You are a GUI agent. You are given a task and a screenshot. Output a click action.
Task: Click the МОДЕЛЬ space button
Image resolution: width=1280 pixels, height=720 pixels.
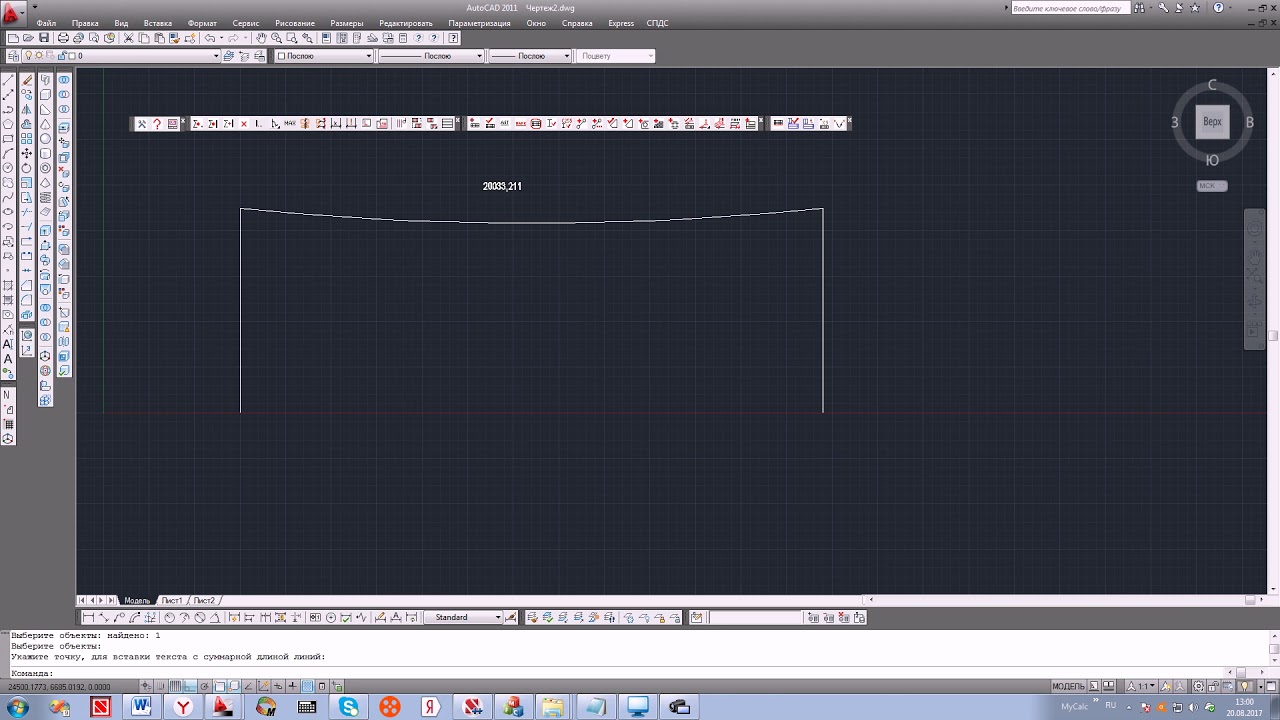[1069, 687]
